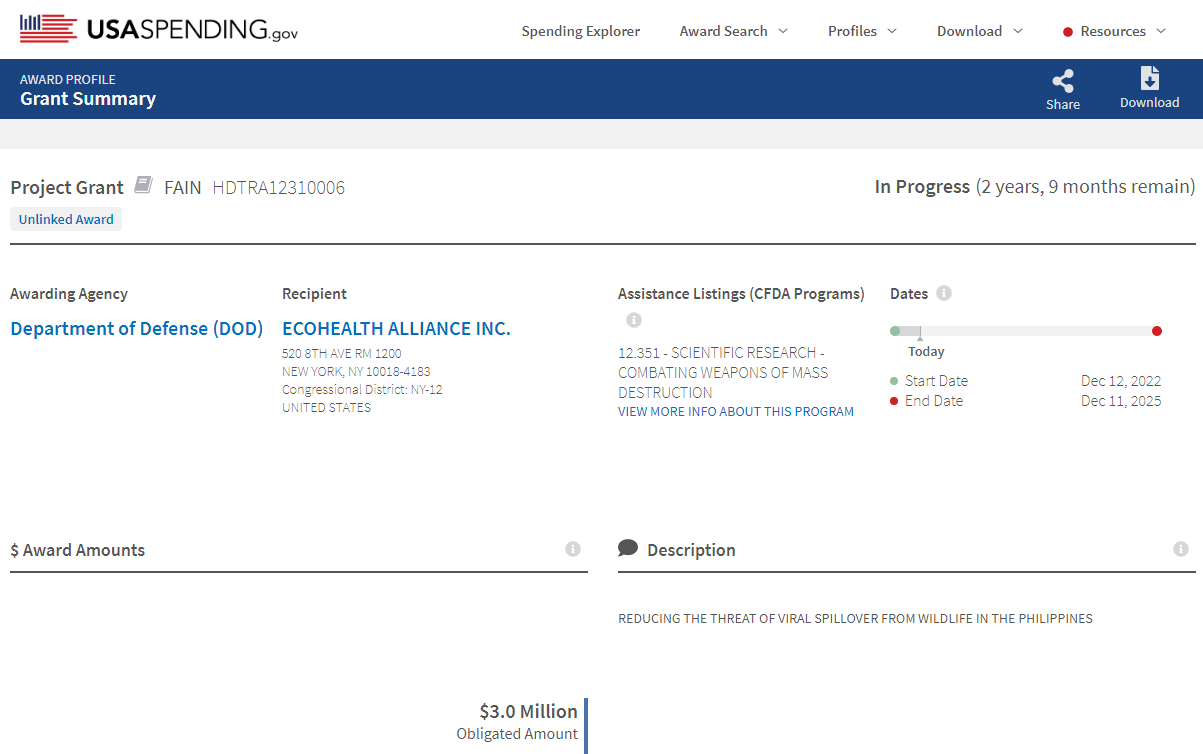
Task: Open the USAspending.gov home logo
Action: point(158,29)
